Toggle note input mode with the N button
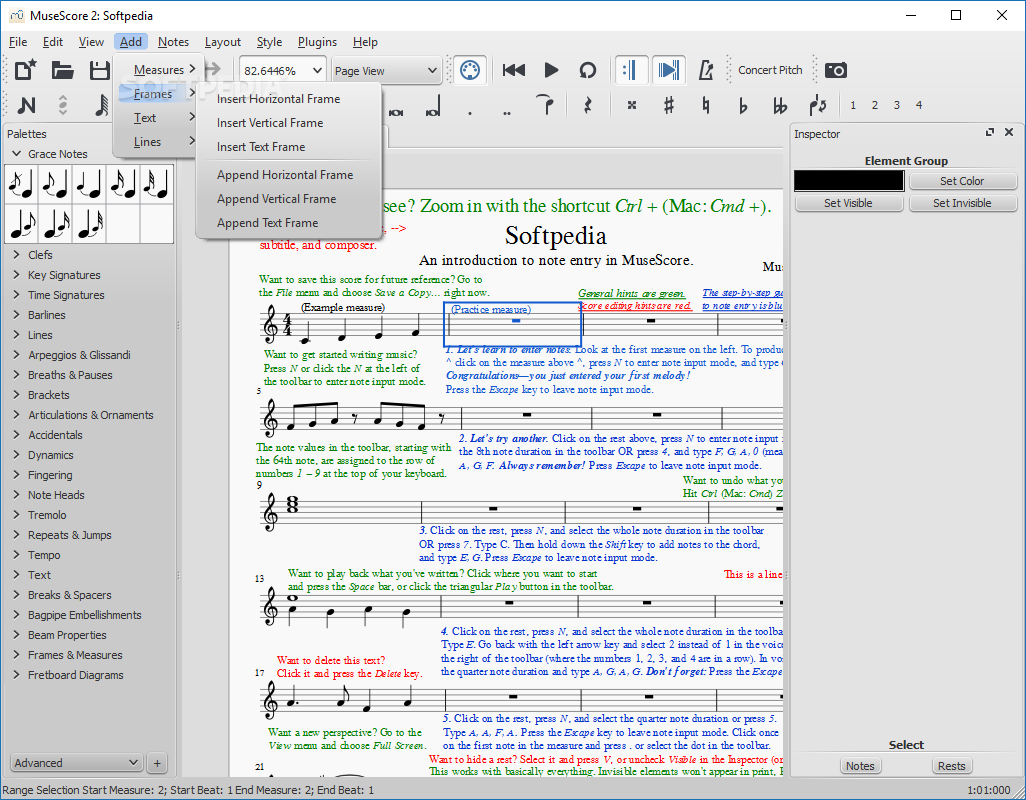 point(26,105)
